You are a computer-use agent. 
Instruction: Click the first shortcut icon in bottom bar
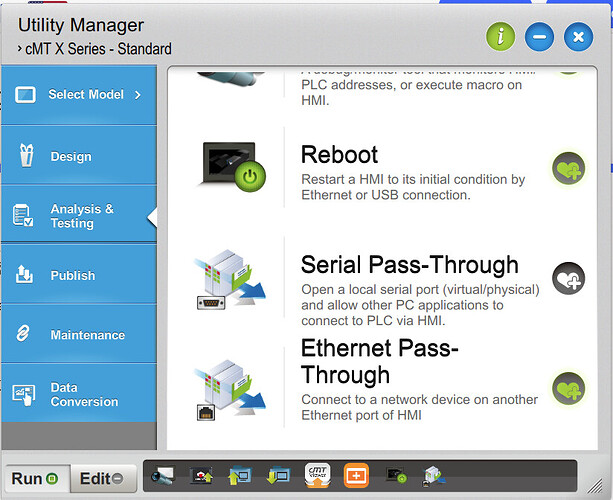coord(163,477)
